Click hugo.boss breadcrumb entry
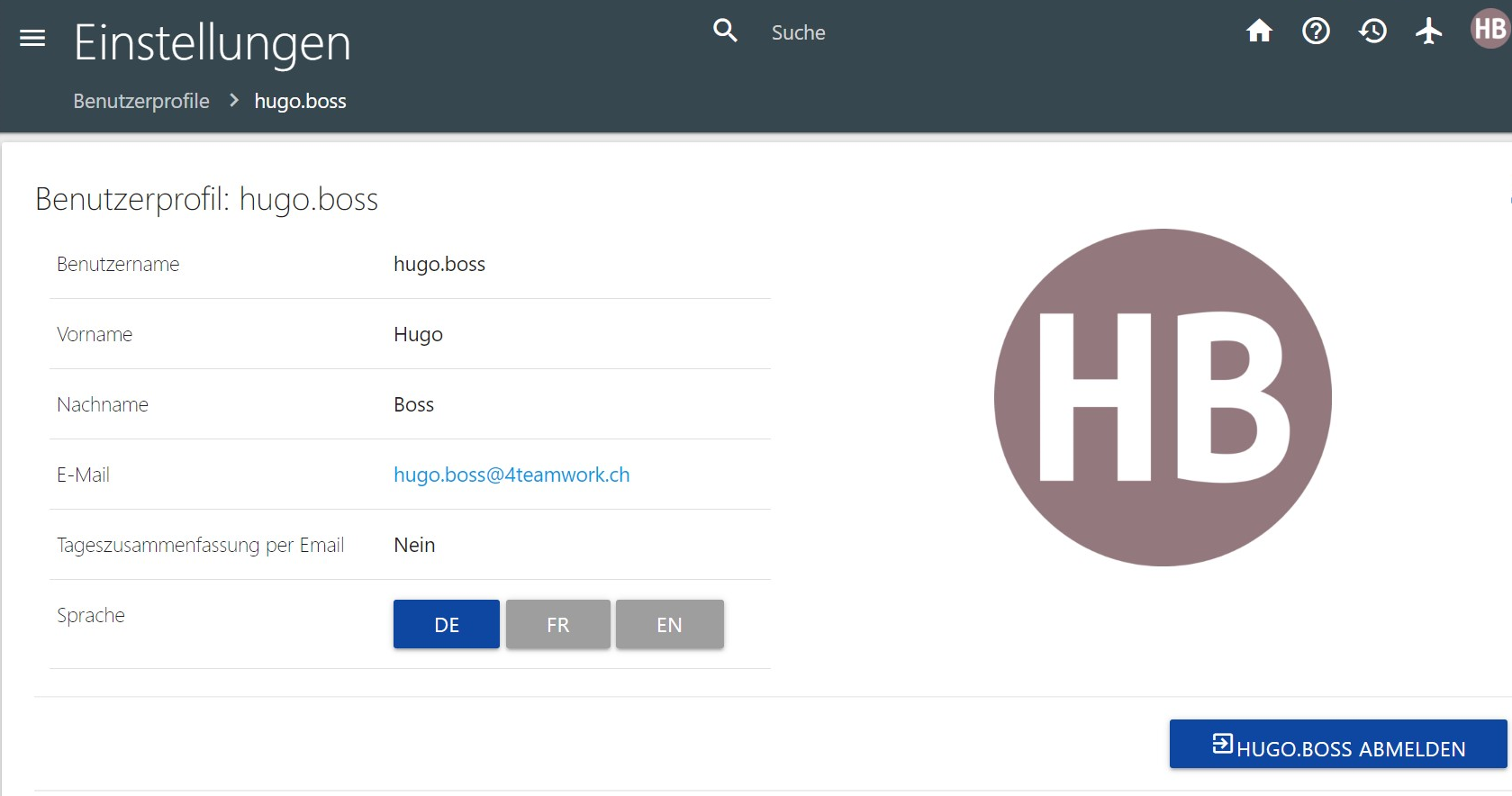 pyautogui.click(x=300, y=101)
